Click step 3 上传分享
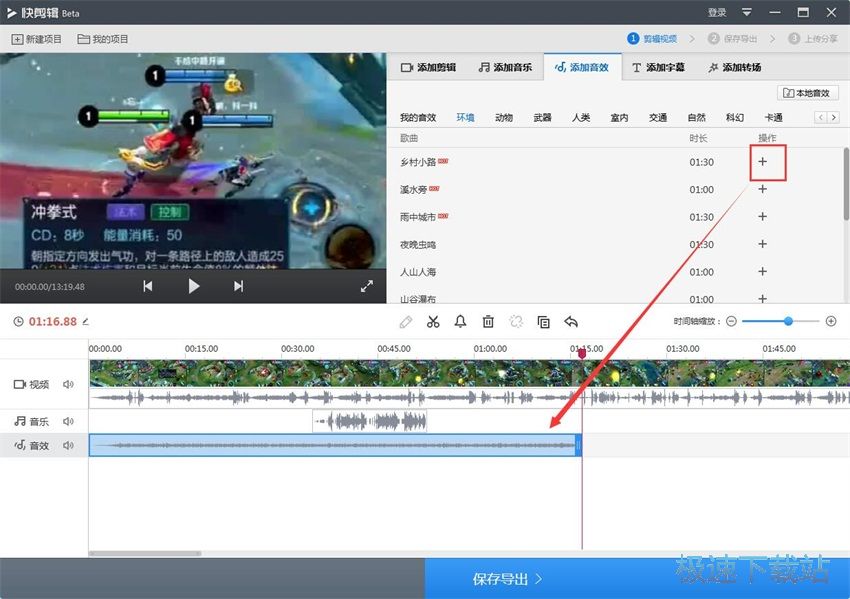This screenshot has width=850, height=599. click(813, 38)
